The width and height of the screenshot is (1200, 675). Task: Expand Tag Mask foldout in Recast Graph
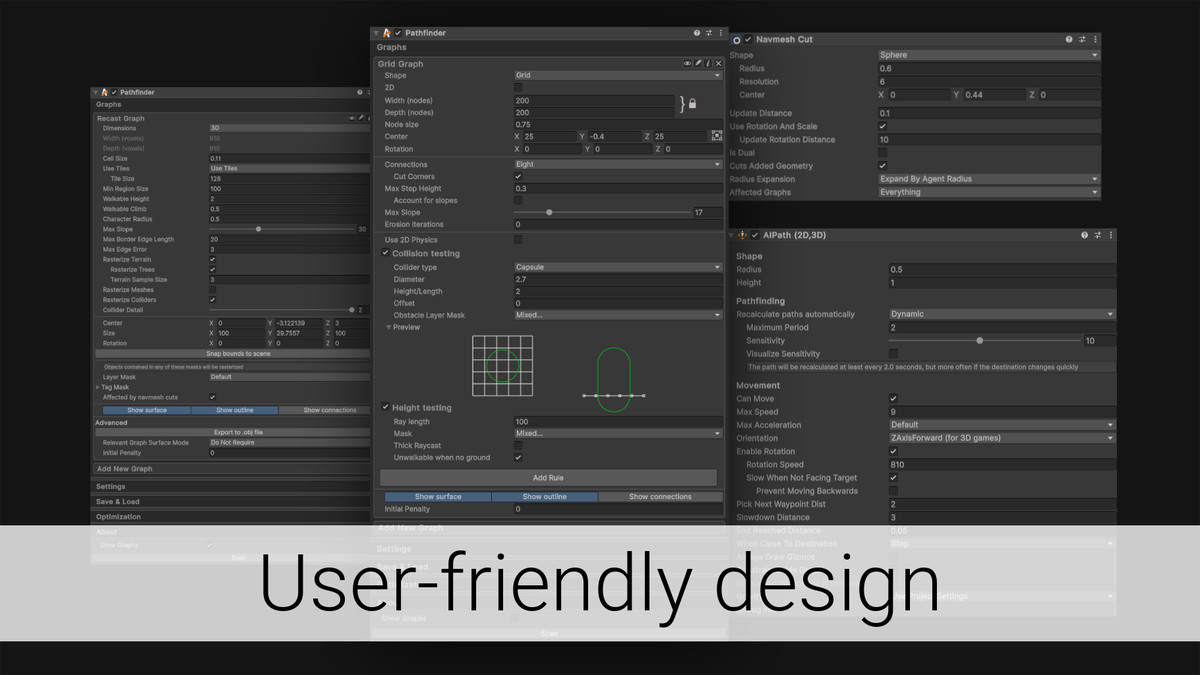pos(98,387)
